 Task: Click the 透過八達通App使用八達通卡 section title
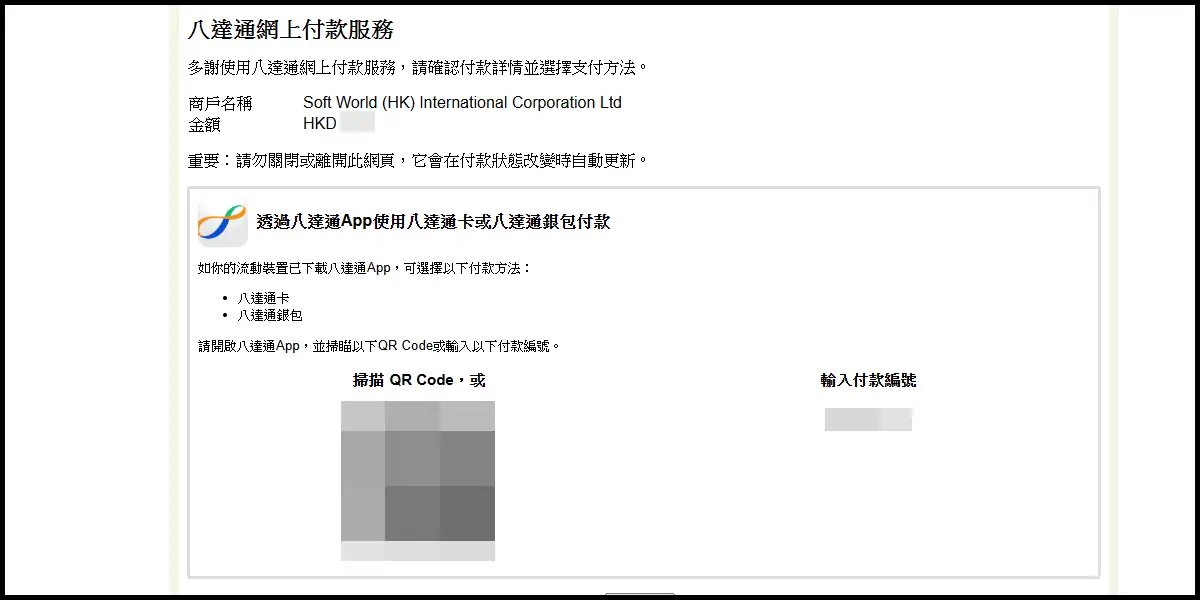(x=433, y=222)
